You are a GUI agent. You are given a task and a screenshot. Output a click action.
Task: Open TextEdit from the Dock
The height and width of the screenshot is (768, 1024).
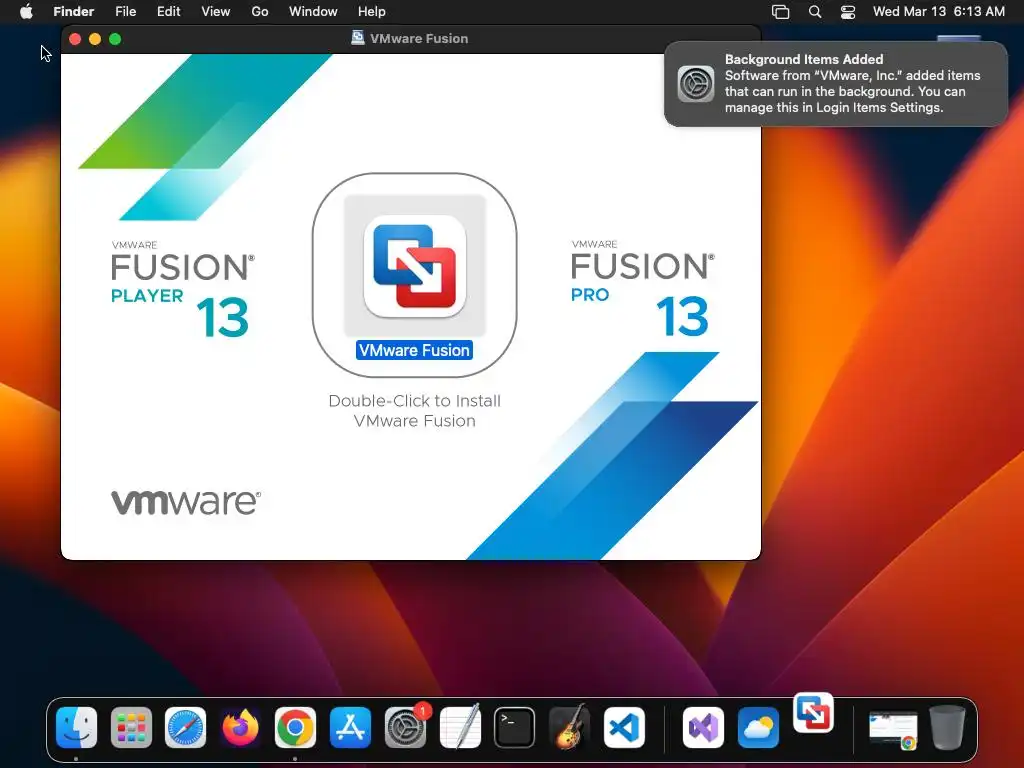(460, 727)
